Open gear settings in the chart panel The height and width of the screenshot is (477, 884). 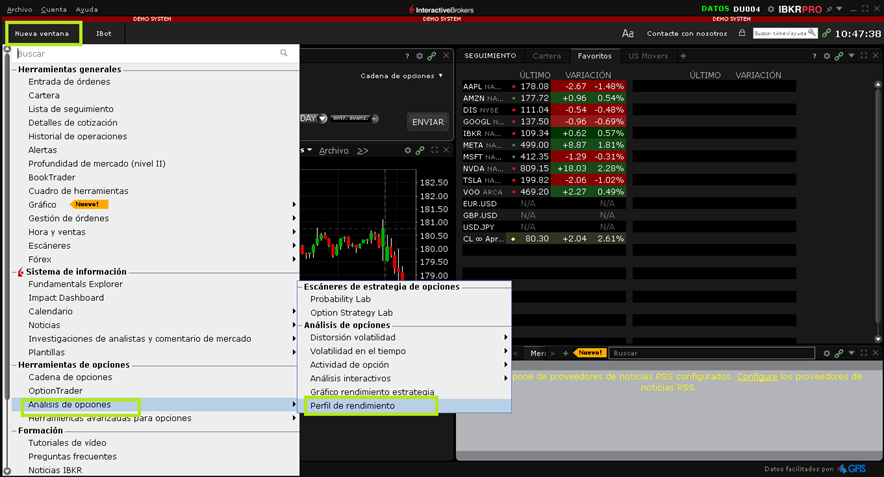coord(407,150)
